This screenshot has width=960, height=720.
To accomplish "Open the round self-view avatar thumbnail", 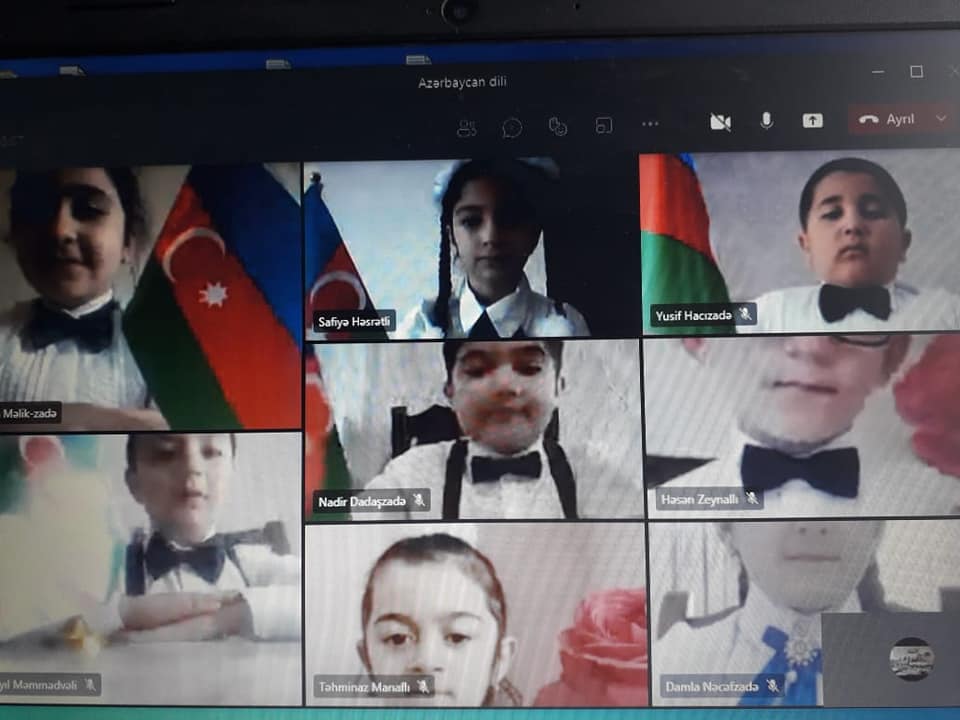I will click(x=911, y=659).
